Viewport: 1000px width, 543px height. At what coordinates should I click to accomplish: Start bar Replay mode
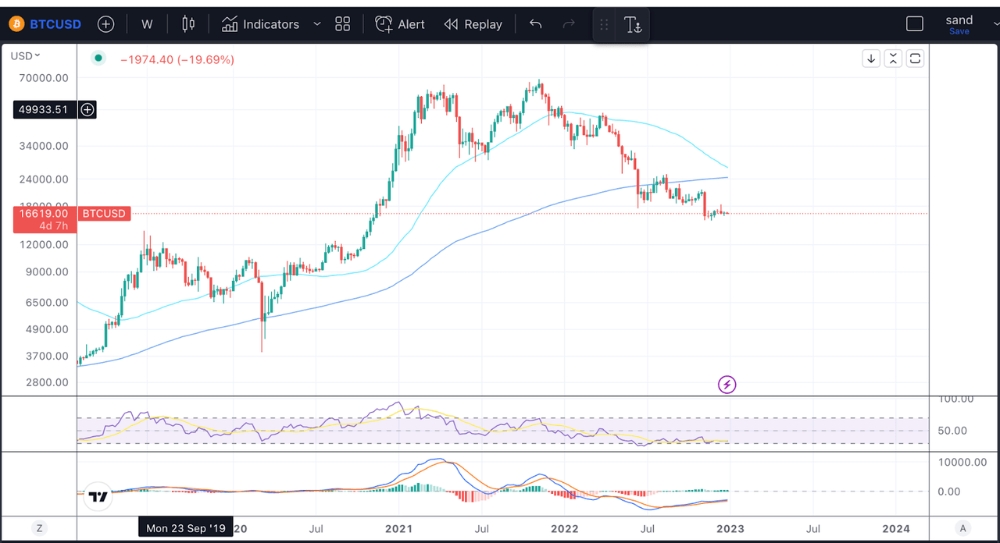click(473, 24)
